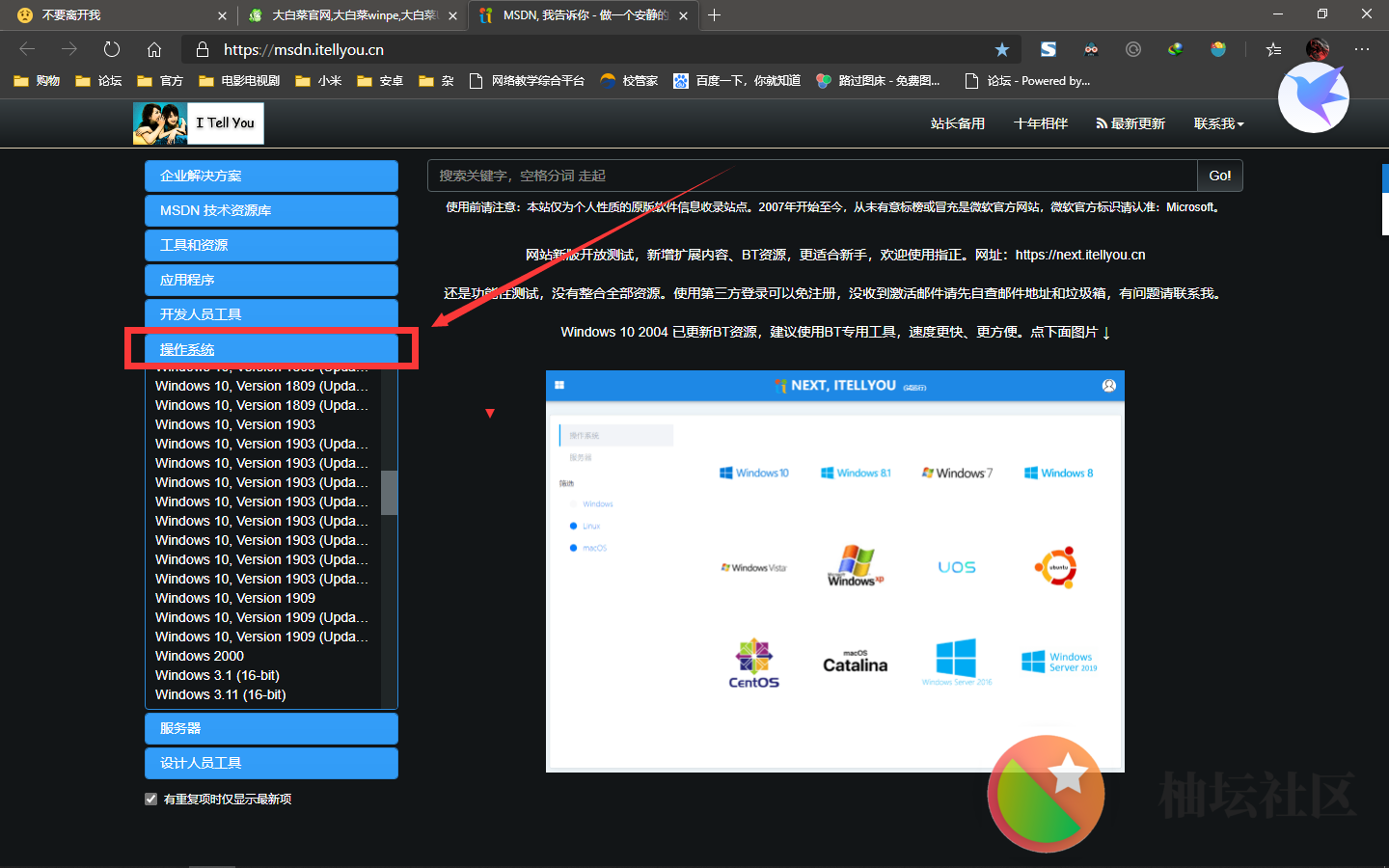This screenshot has width=1389, height=868.
Task: Toggle favorite star in address bar
Action: 1002,49
